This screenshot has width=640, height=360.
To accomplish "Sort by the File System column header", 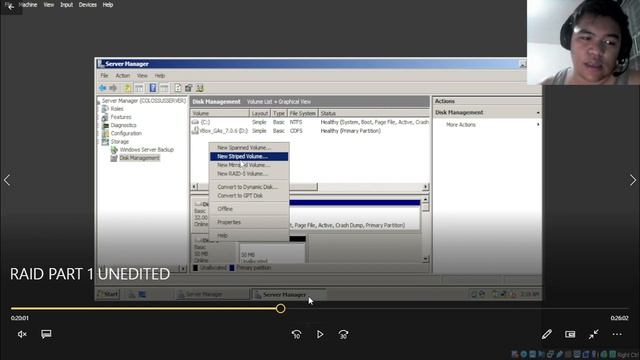I will tap(302, 113).
